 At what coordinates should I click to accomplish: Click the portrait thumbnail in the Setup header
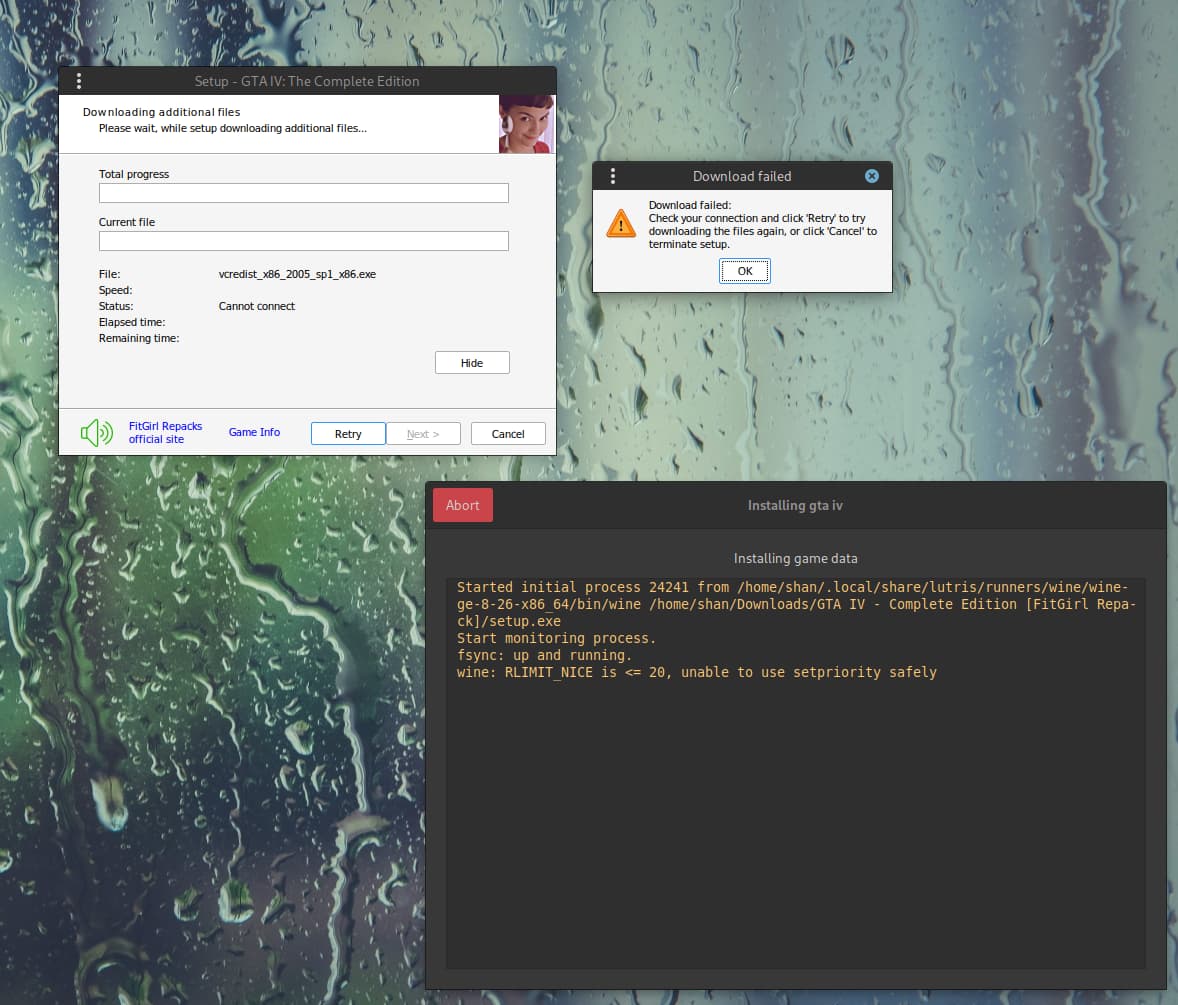click(526, 124)
